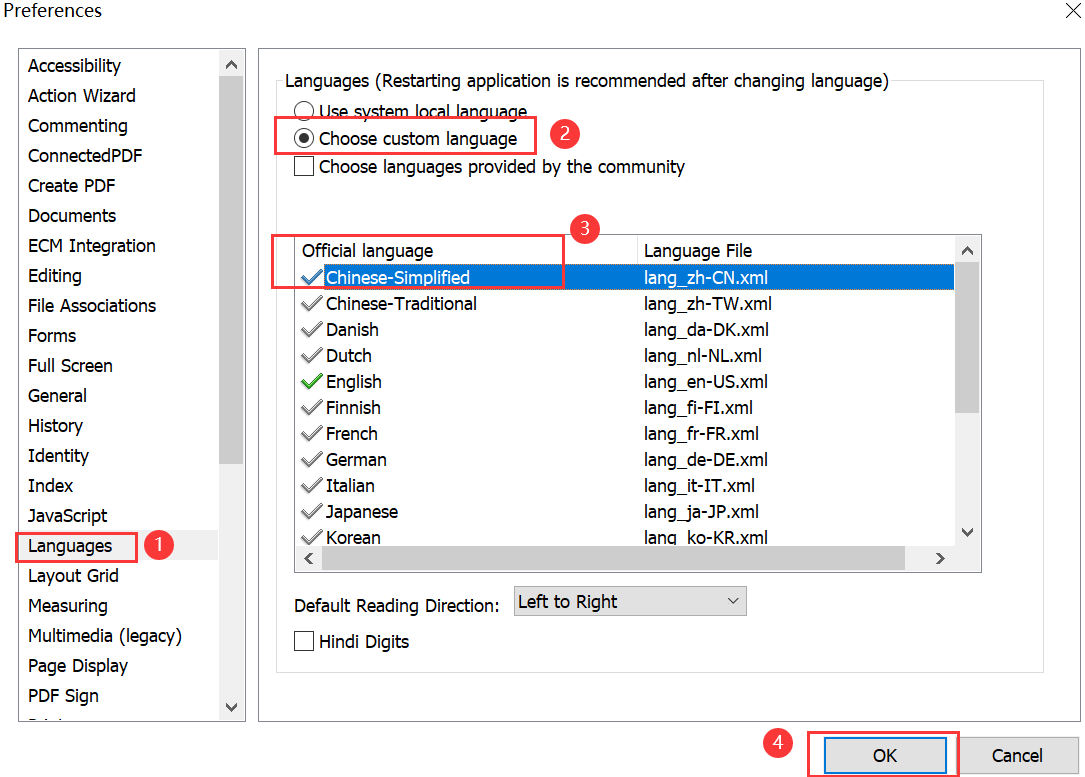Open the Default Reading Direction dropdown
The width and height of the screenshot is (1085, 777).
pyautogui.click(x=630, y=601)
